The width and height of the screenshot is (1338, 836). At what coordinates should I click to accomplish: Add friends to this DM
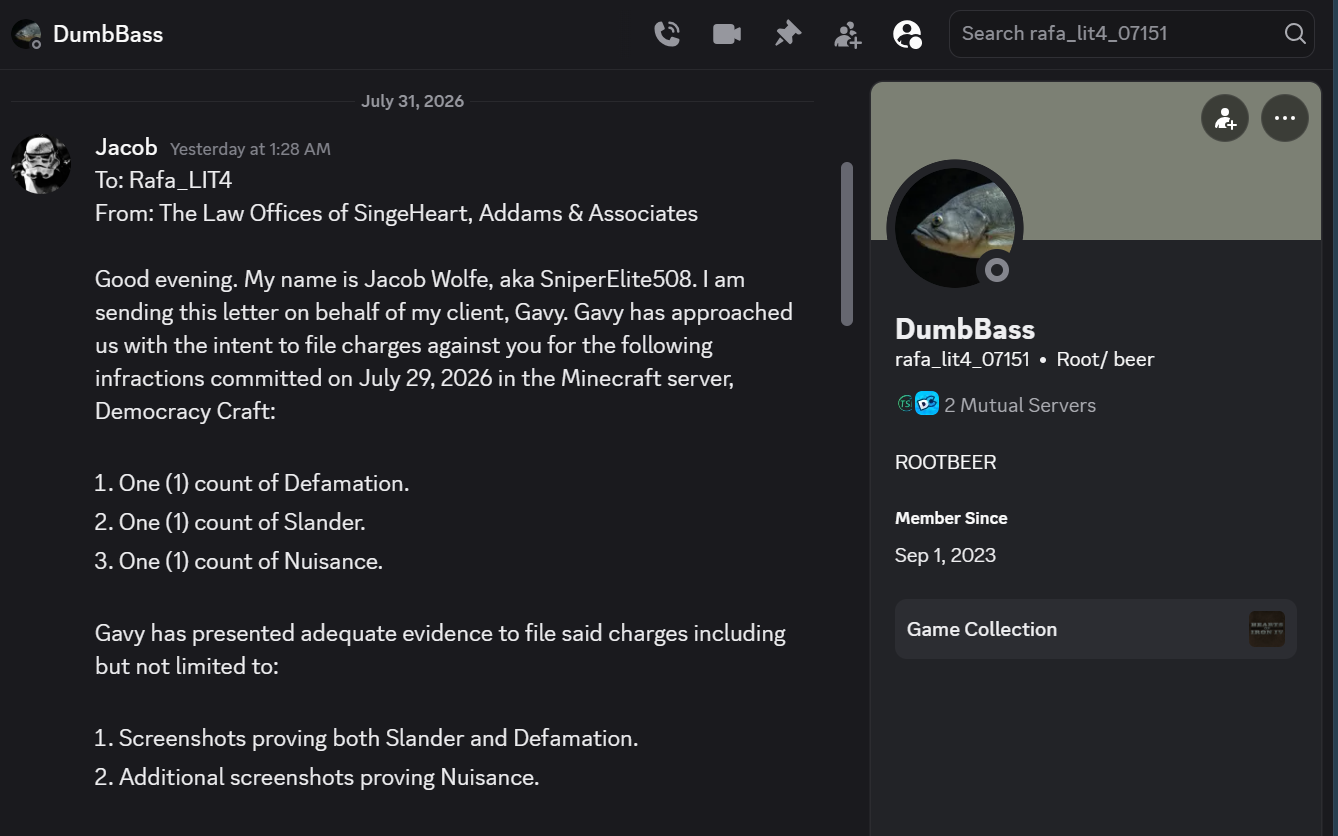tap(848, 34)
